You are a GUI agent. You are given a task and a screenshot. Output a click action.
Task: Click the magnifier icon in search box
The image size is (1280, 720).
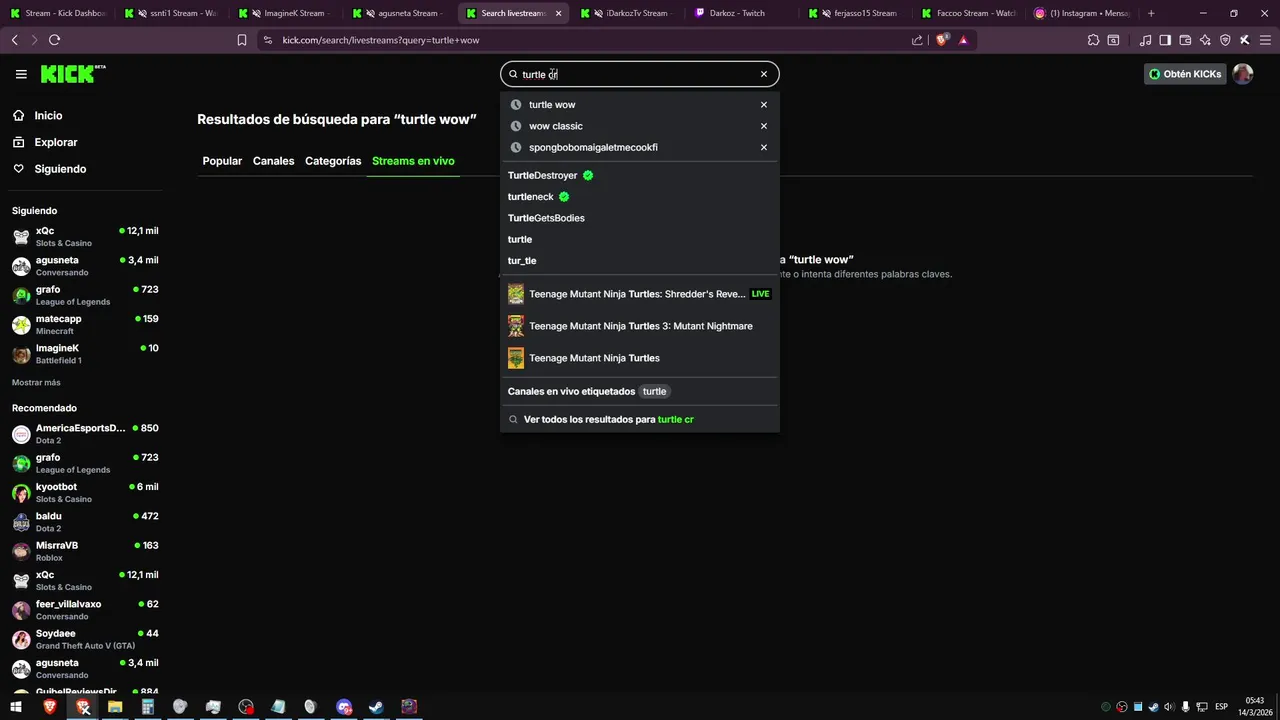point(514,74)
